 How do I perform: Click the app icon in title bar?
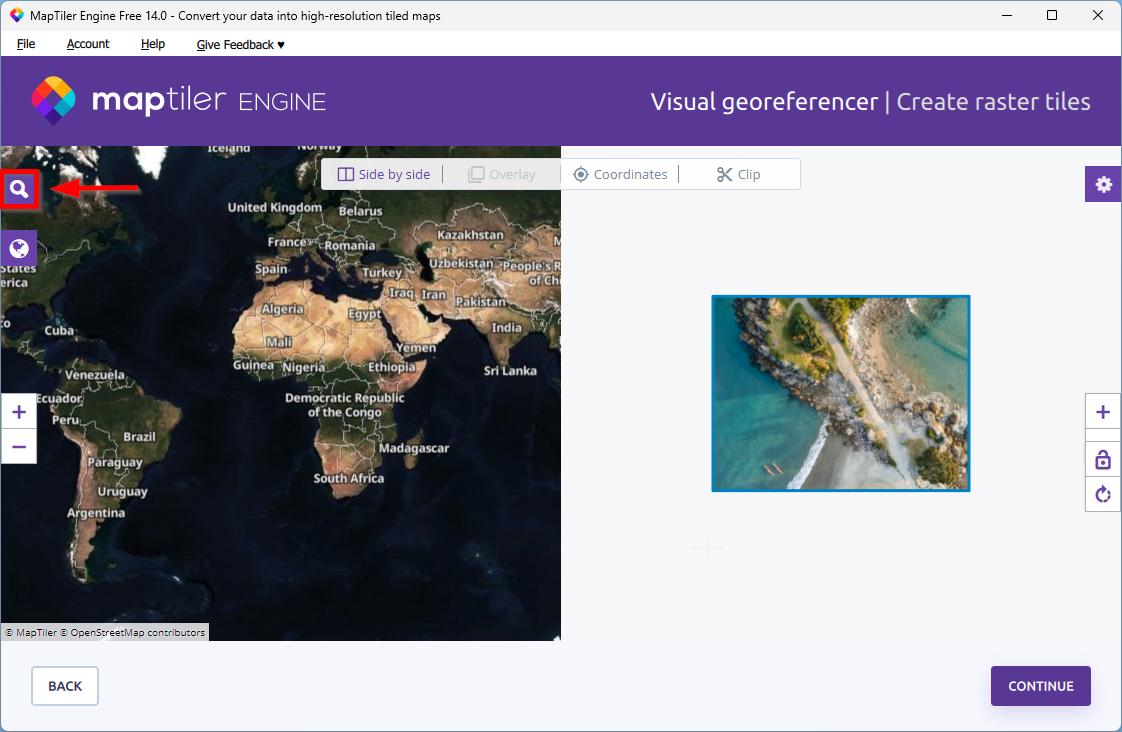16,15
